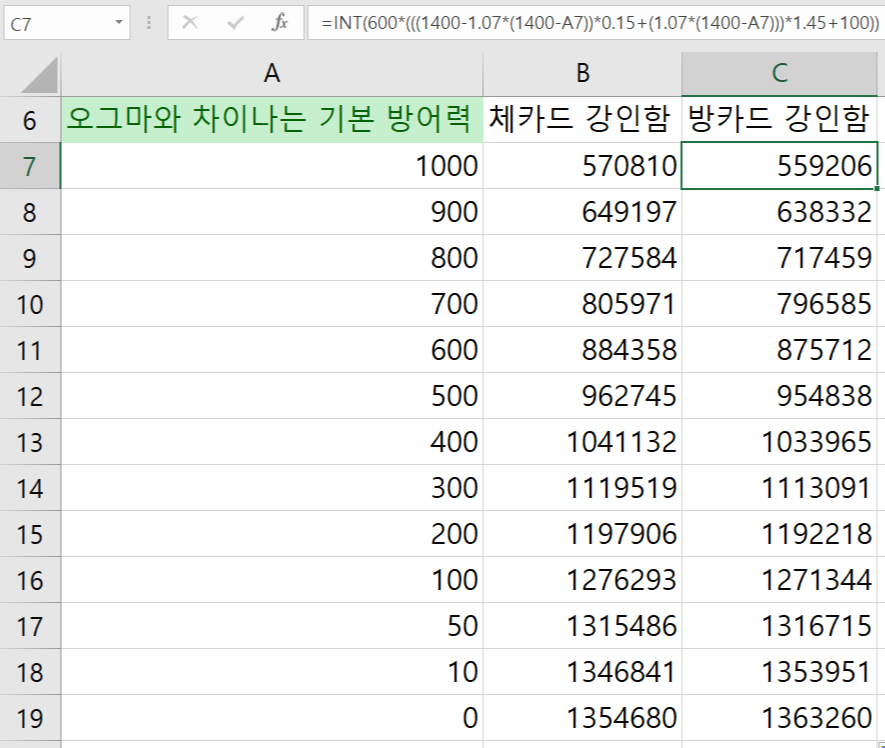Select column A header

tap(271, 73)
